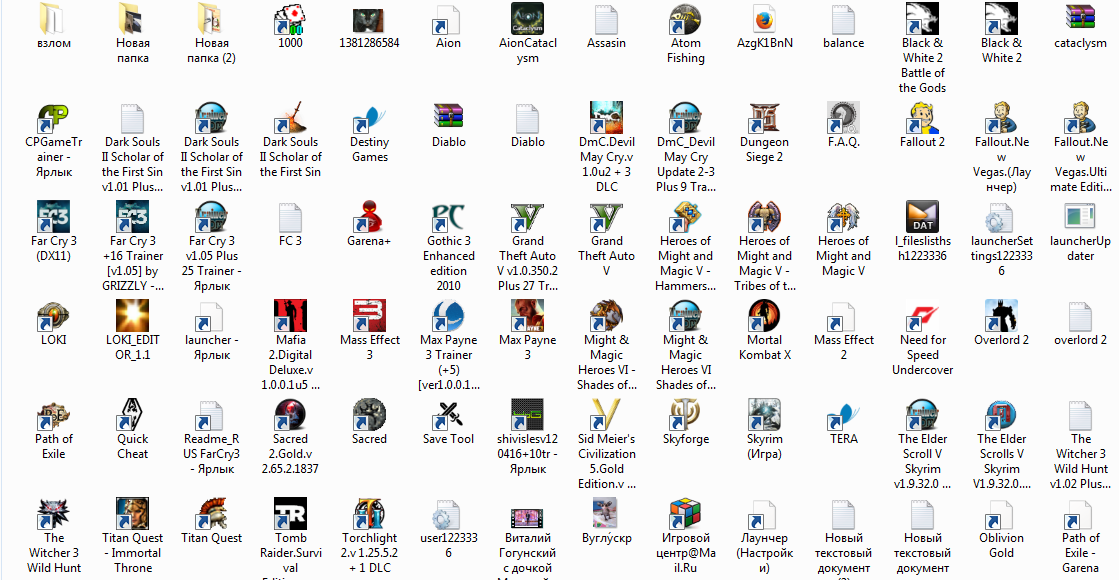Launch Max Payne 3 Trainer (+5)
Image resolution: width=1119 pixels, height=580 pixels.
449,316
